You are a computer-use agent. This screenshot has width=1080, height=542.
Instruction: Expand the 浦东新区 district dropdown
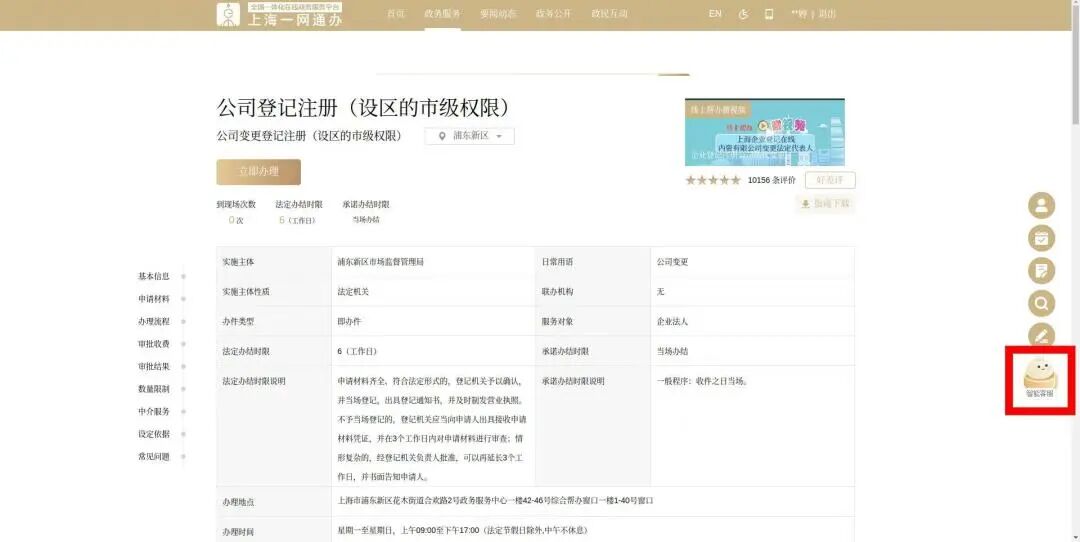tap(469, 136)
